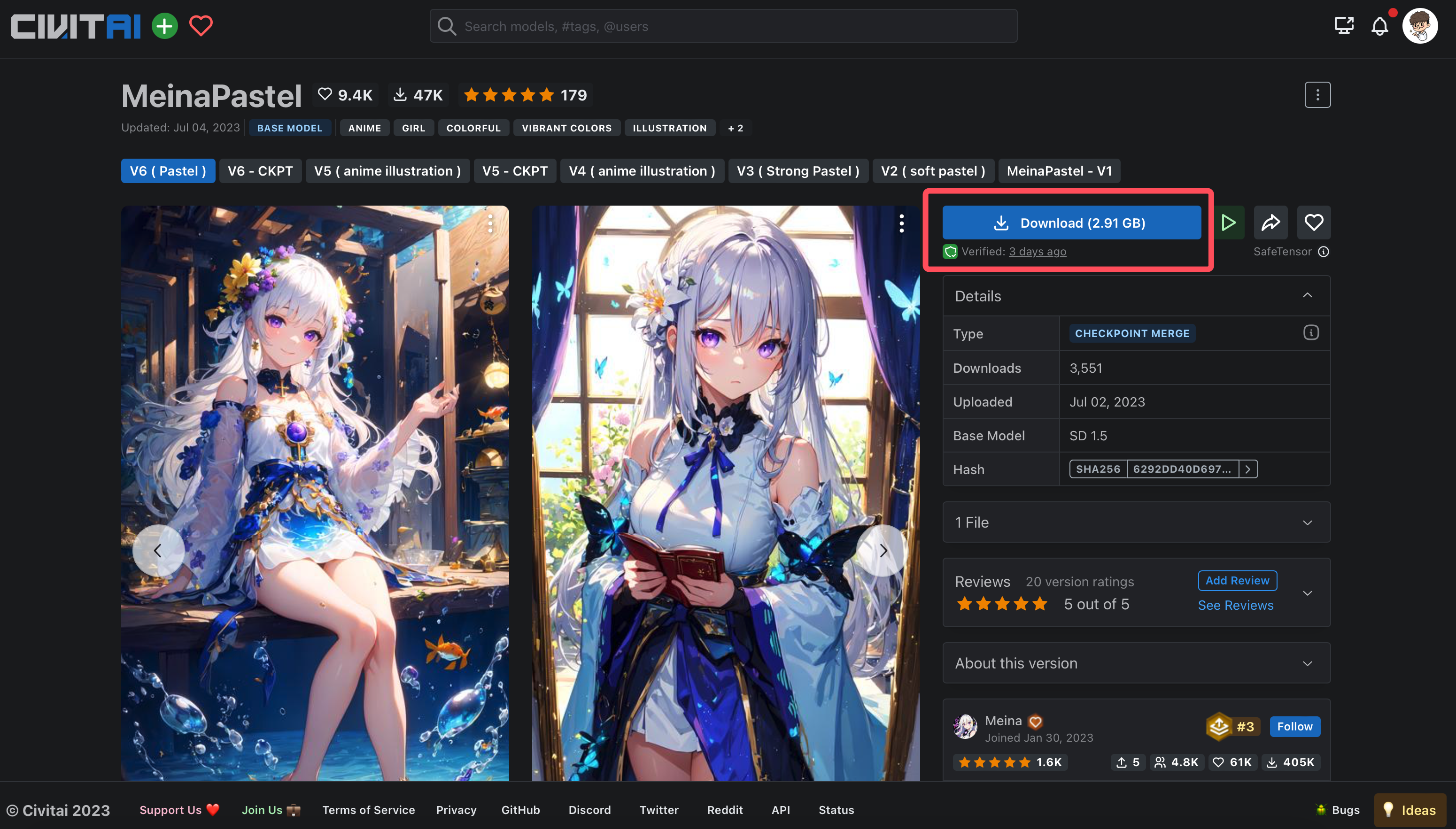Click the green plus upload icon

[165, 26]
